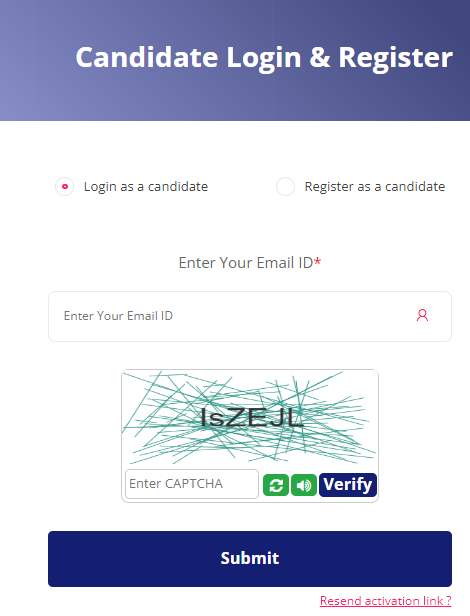Click the word 'Candidate' in the page heading

pos(147,57)
